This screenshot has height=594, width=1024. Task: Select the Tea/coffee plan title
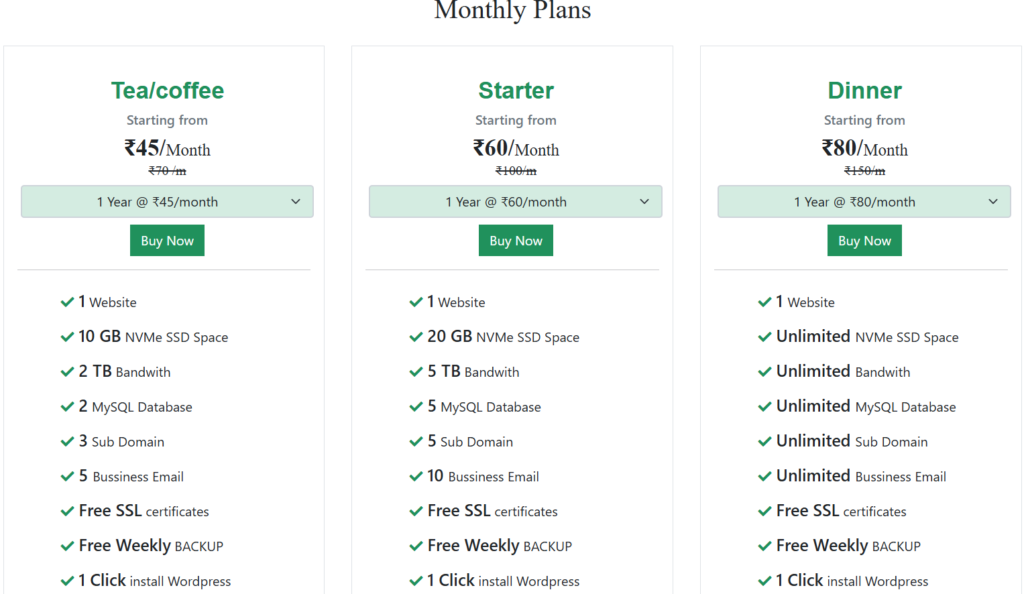tap(166, 90)
